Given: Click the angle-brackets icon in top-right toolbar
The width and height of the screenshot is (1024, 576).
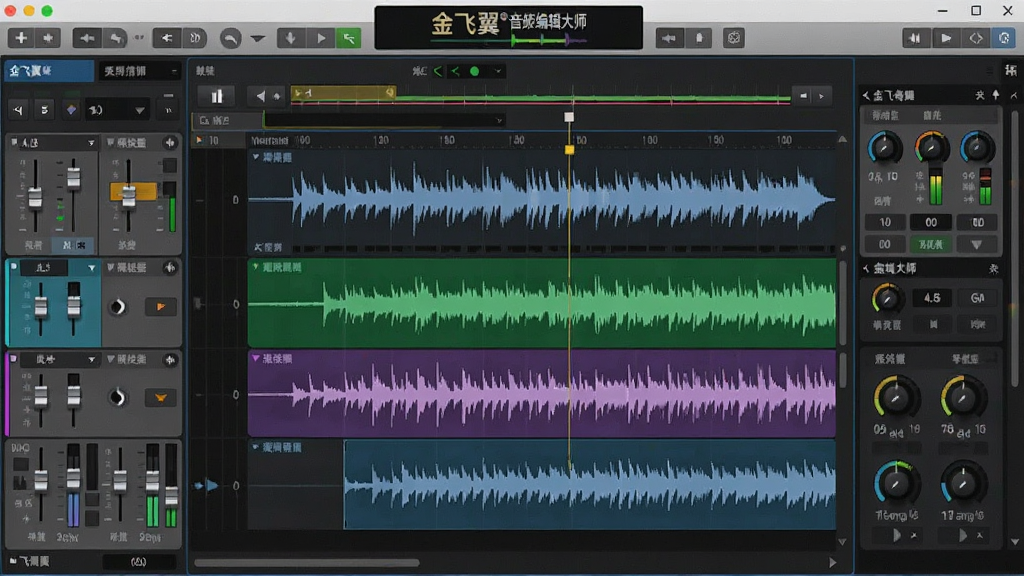Looking at the screenshot, I should pos(976,38).
